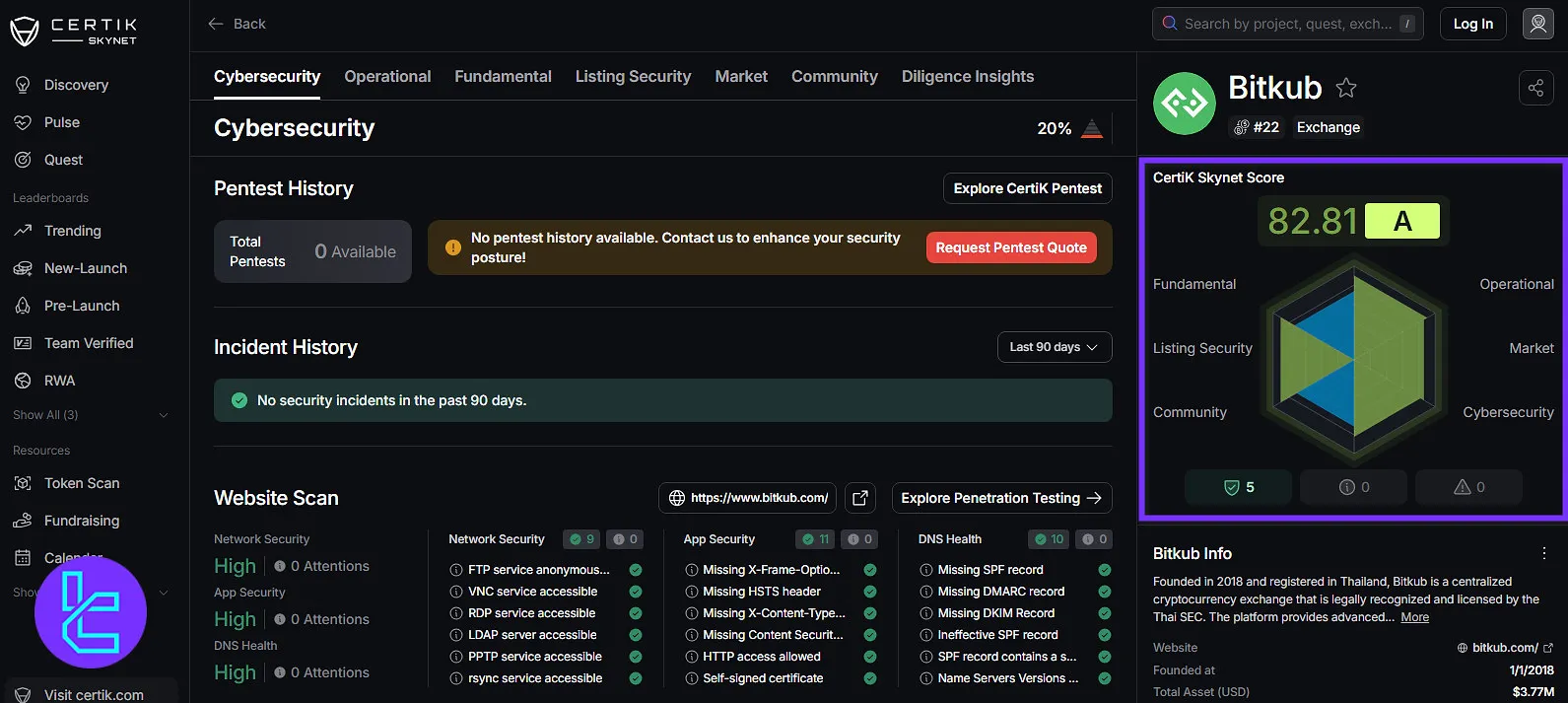Expand Bitkub Info with More link
Image resolution: width=1568 pixels, height=703 pixels.
pyautogui.click(x=1414, y=617)
